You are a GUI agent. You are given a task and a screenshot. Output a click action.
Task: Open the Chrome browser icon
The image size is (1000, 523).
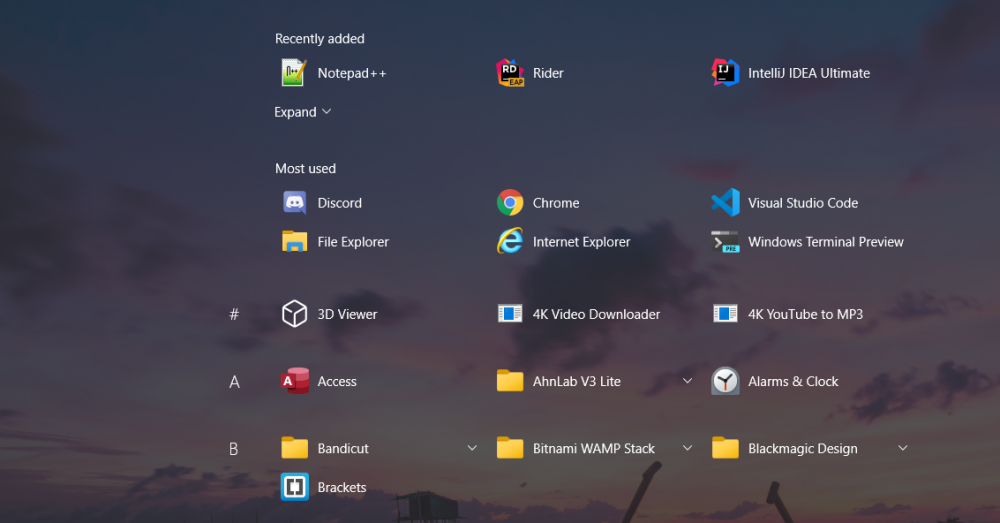pos(510,203)
